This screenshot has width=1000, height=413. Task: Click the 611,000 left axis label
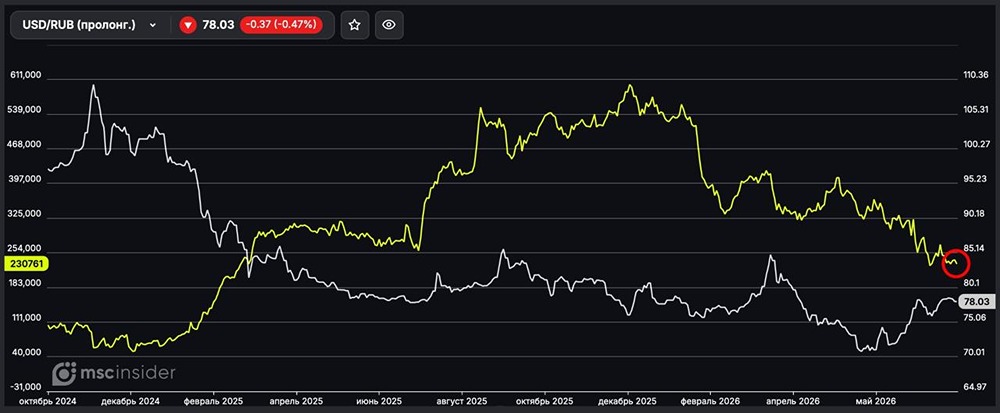(26, 75)
